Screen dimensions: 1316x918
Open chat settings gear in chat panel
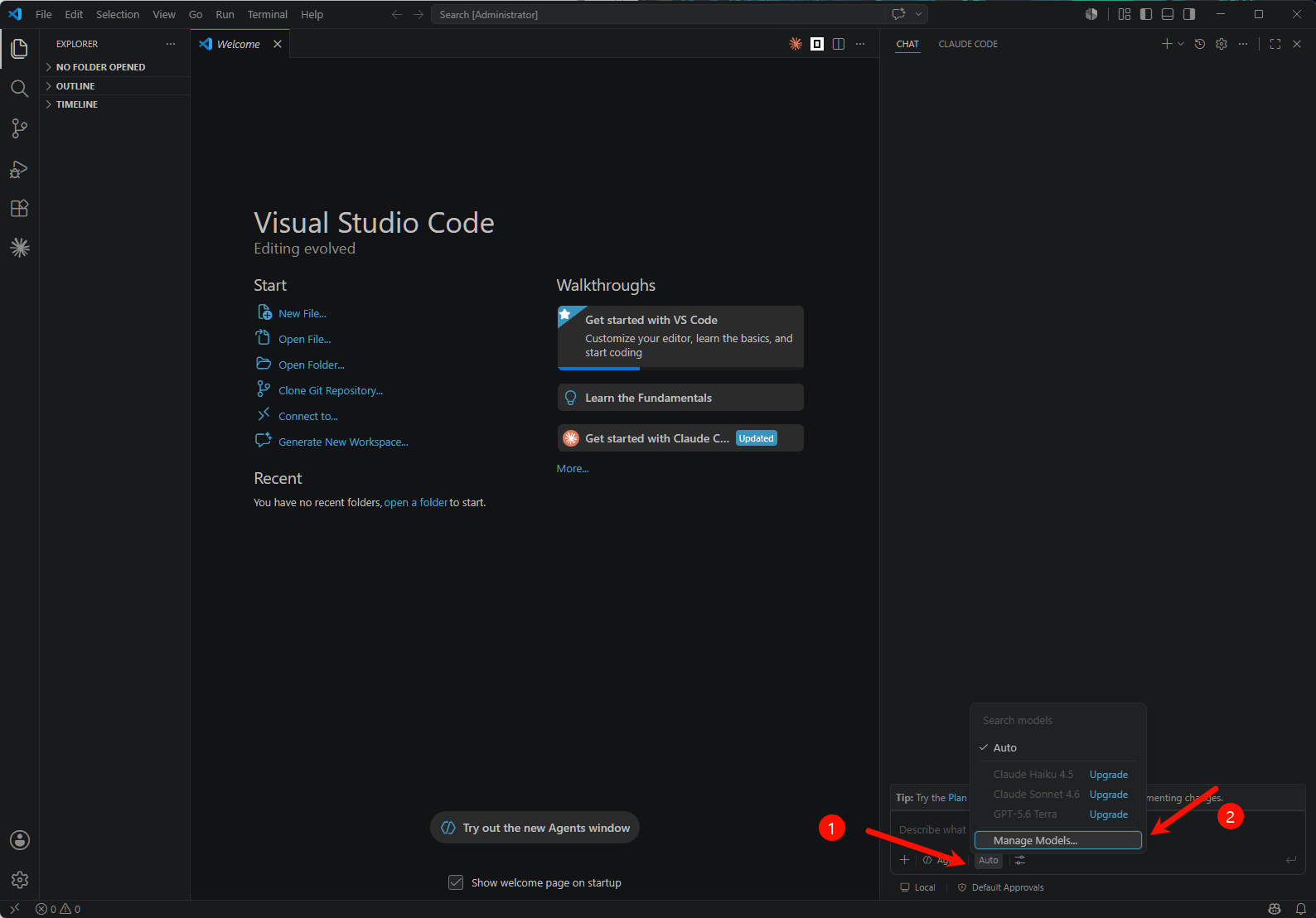point(1222,44)
